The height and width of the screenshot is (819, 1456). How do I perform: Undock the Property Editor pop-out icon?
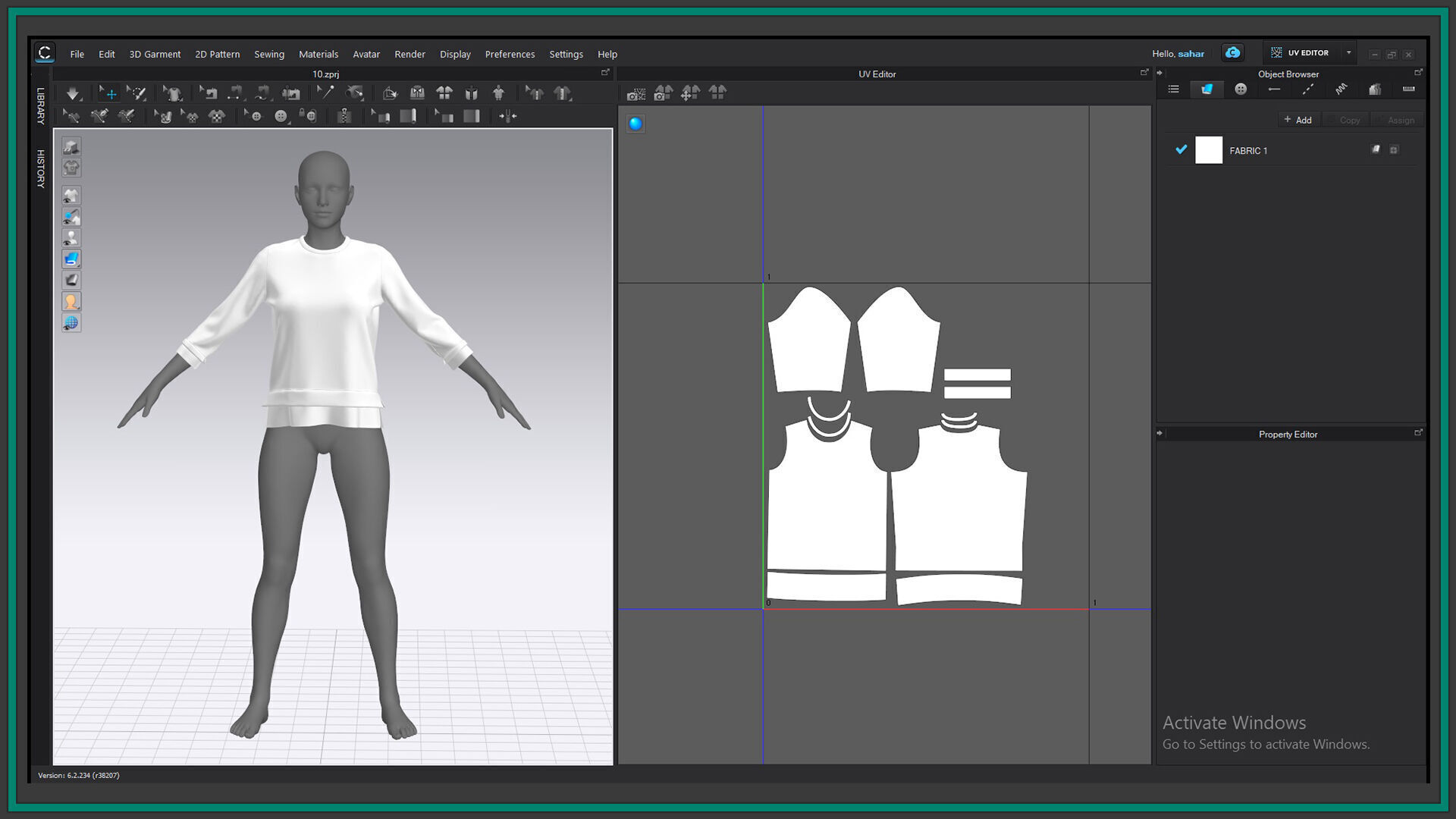coord(1418,433)
